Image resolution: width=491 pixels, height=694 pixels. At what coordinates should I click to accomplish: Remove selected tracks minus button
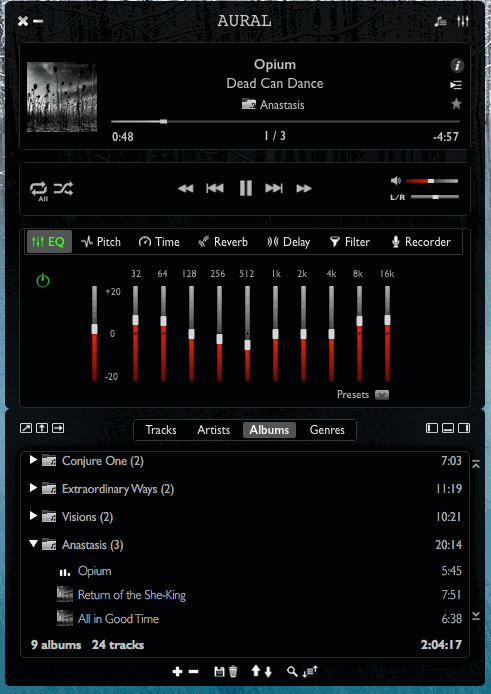(193, 671)
